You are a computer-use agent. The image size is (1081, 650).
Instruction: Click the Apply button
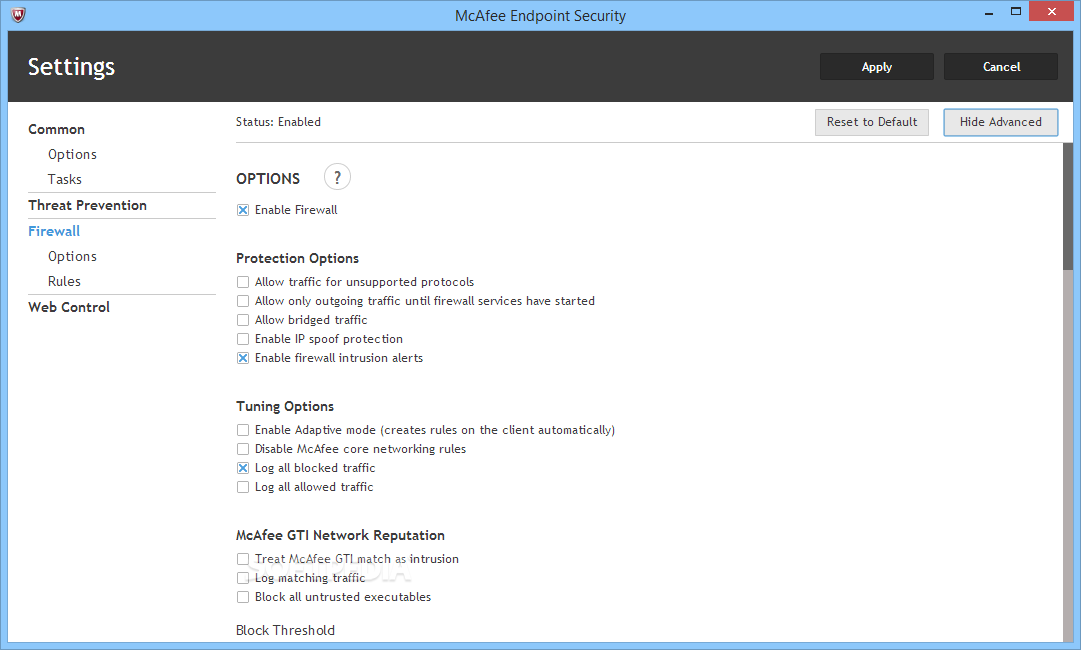click(876, 67)
